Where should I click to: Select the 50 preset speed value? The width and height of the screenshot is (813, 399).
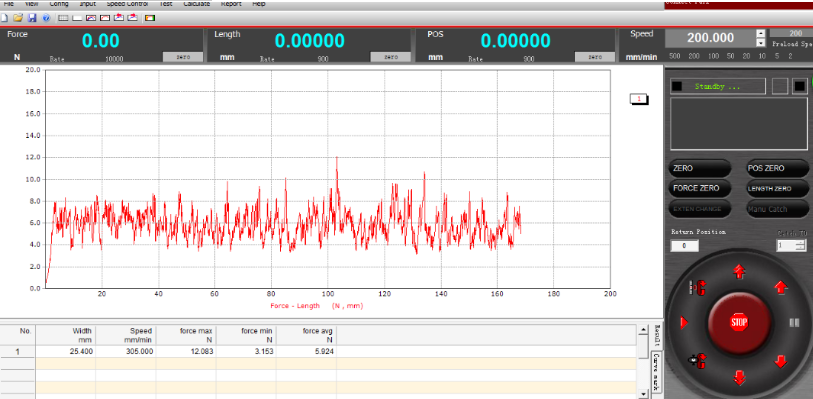(x=732, y=56)
